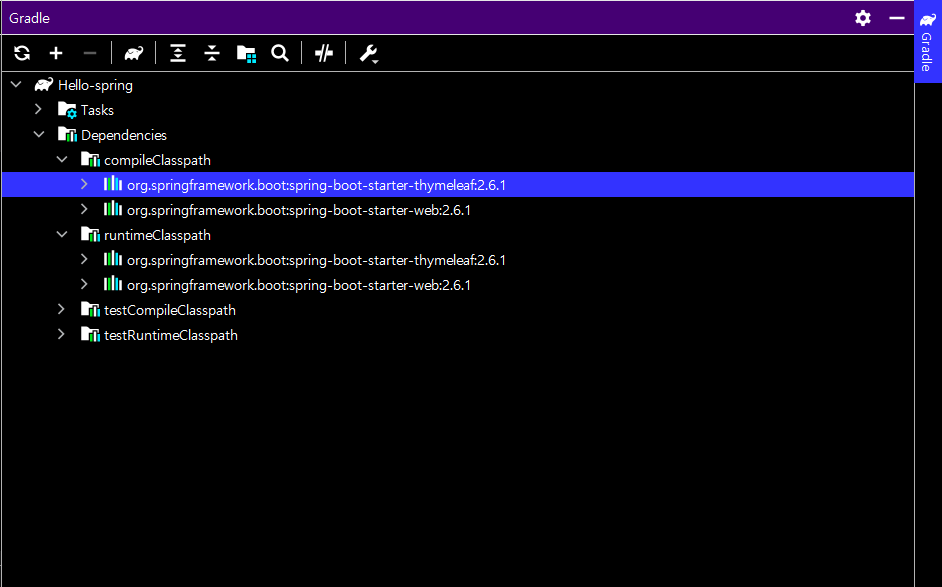Click the Gradle panel title
Image resolution: width=942 pixels, height=587 pixels.
[29, 18]
